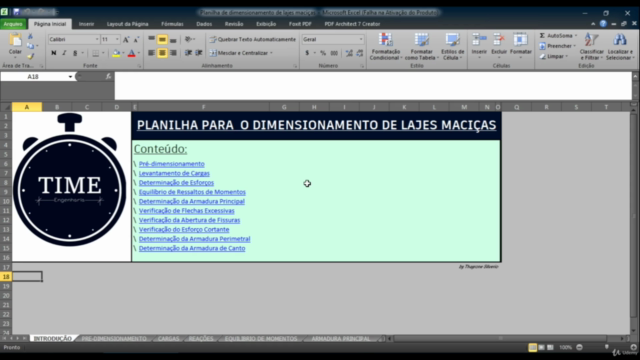This screenshot has height=360, width=640.
Task: Increase font size with the large A icon
Action: tap(126, 39)
